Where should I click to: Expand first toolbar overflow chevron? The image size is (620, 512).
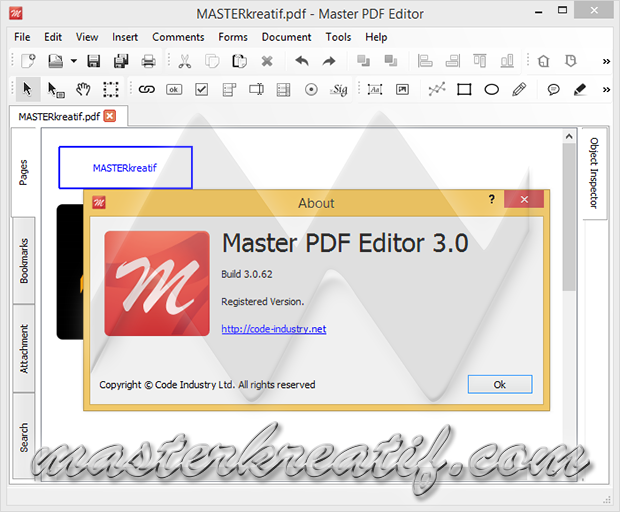(606, 61)
